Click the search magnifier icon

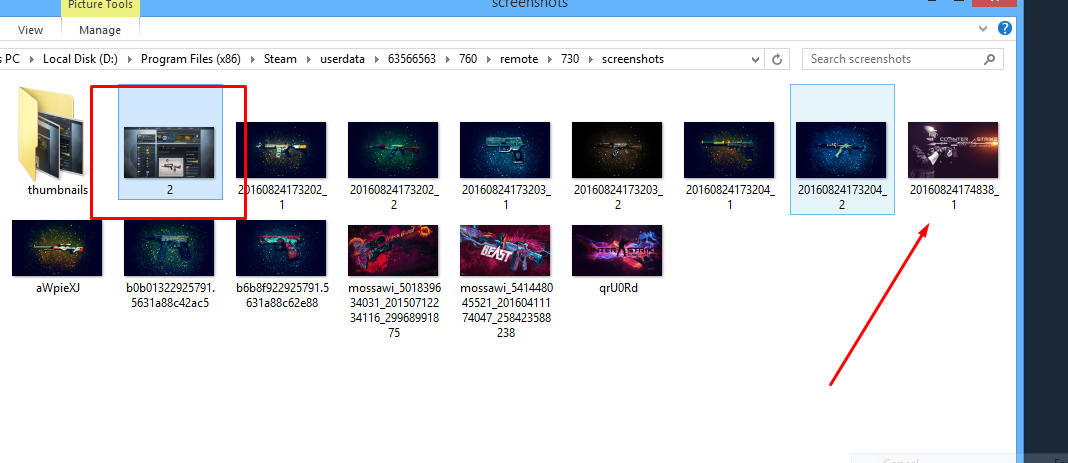pos(990,59)
